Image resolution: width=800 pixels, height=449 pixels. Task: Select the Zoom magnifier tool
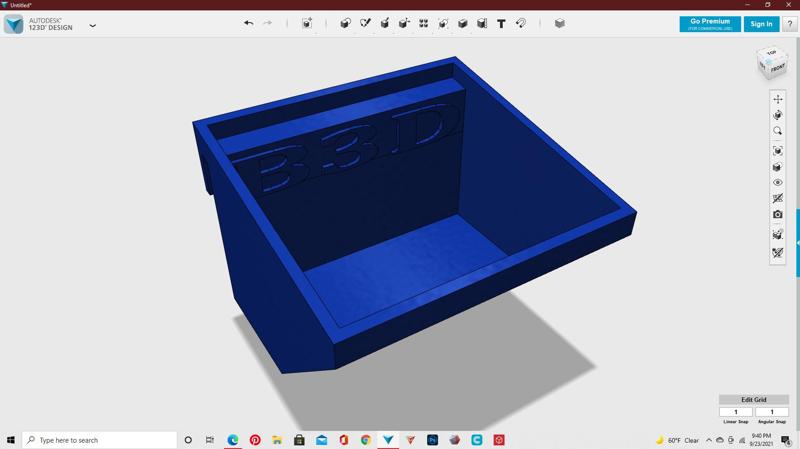click(778, 131)
